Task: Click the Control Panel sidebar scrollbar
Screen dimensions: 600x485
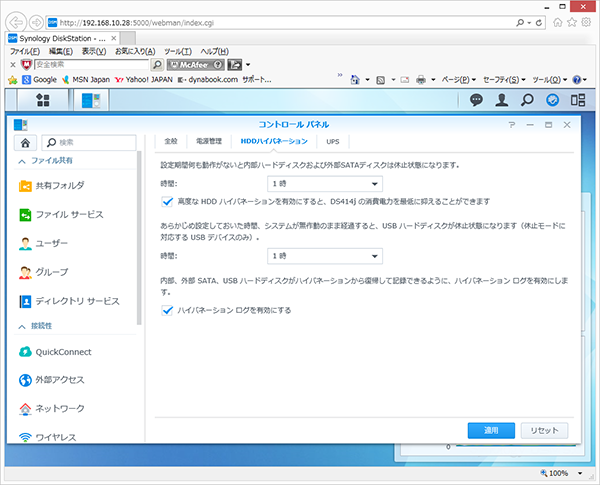Action: 139,237
